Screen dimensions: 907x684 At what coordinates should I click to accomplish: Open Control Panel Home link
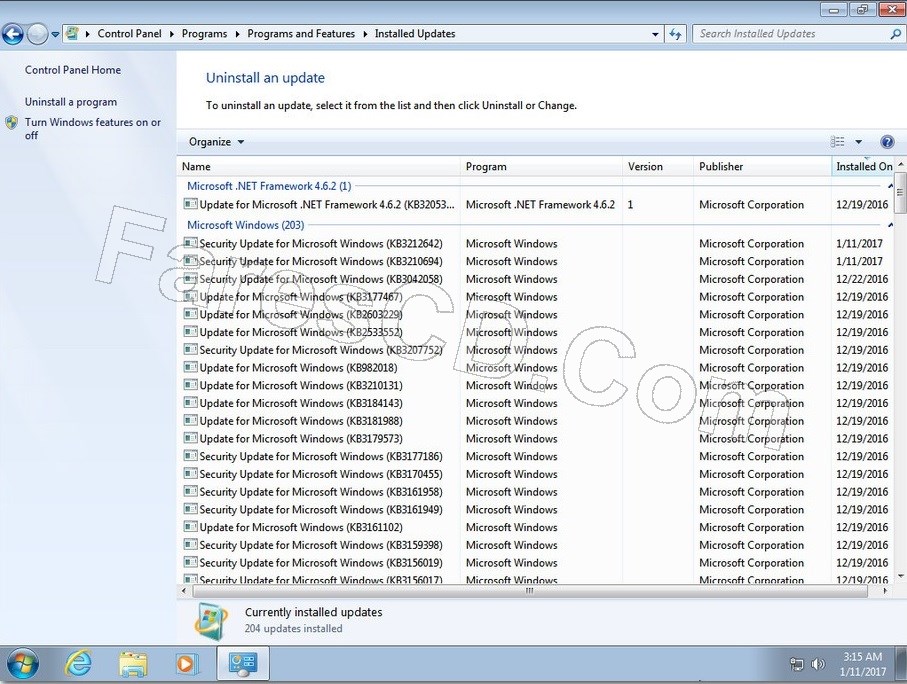click(73, 70)
